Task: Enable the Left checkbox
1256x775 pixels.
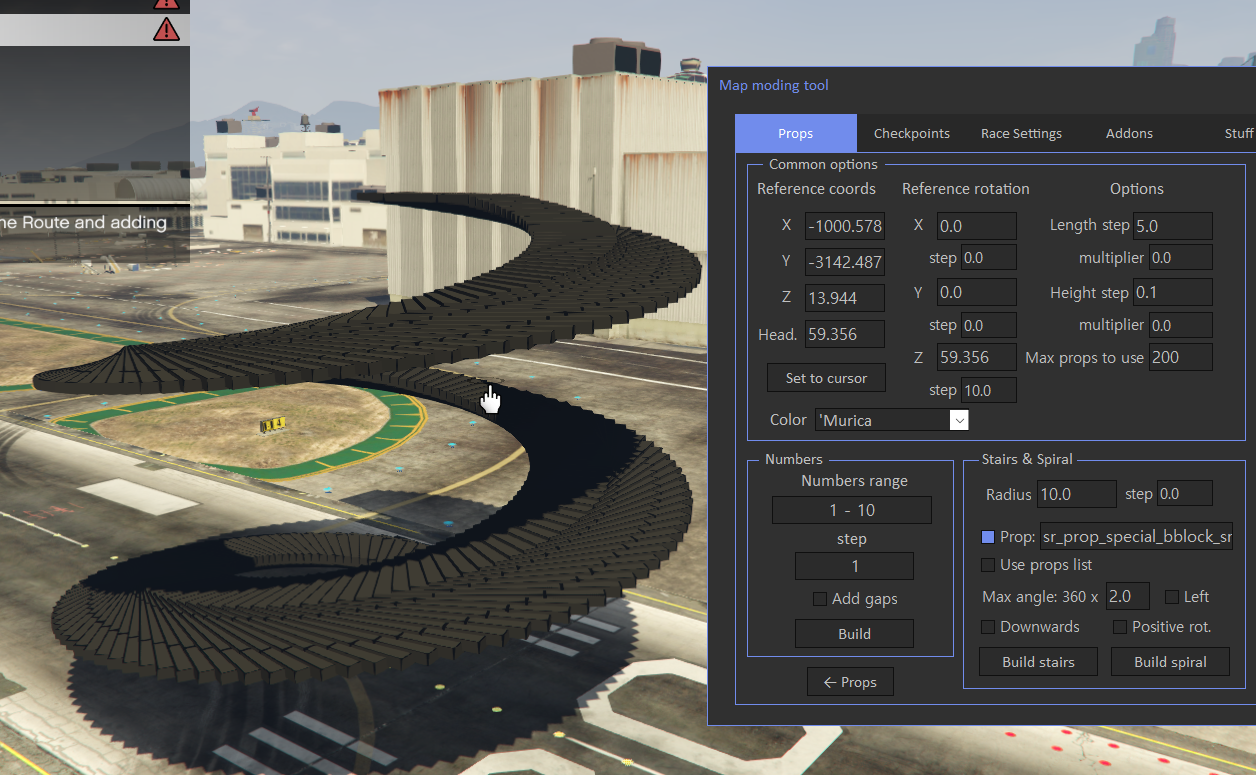Action: [1172, 597]
